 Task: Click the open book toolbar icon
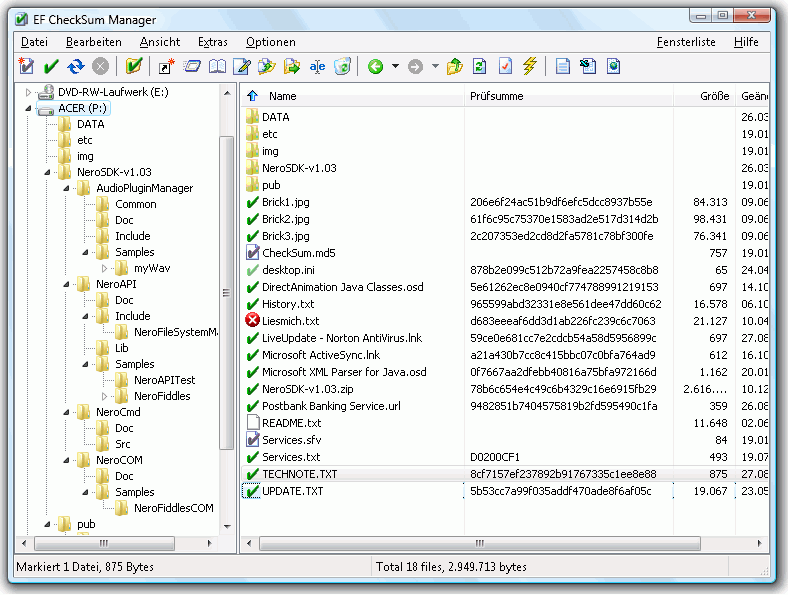click(216, 66)
